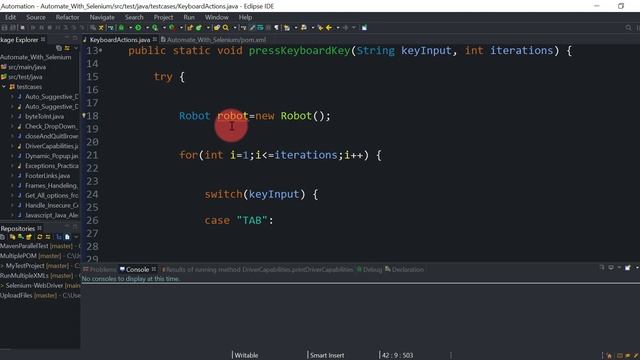
Task: Open the Help menu
Action: 245,17
